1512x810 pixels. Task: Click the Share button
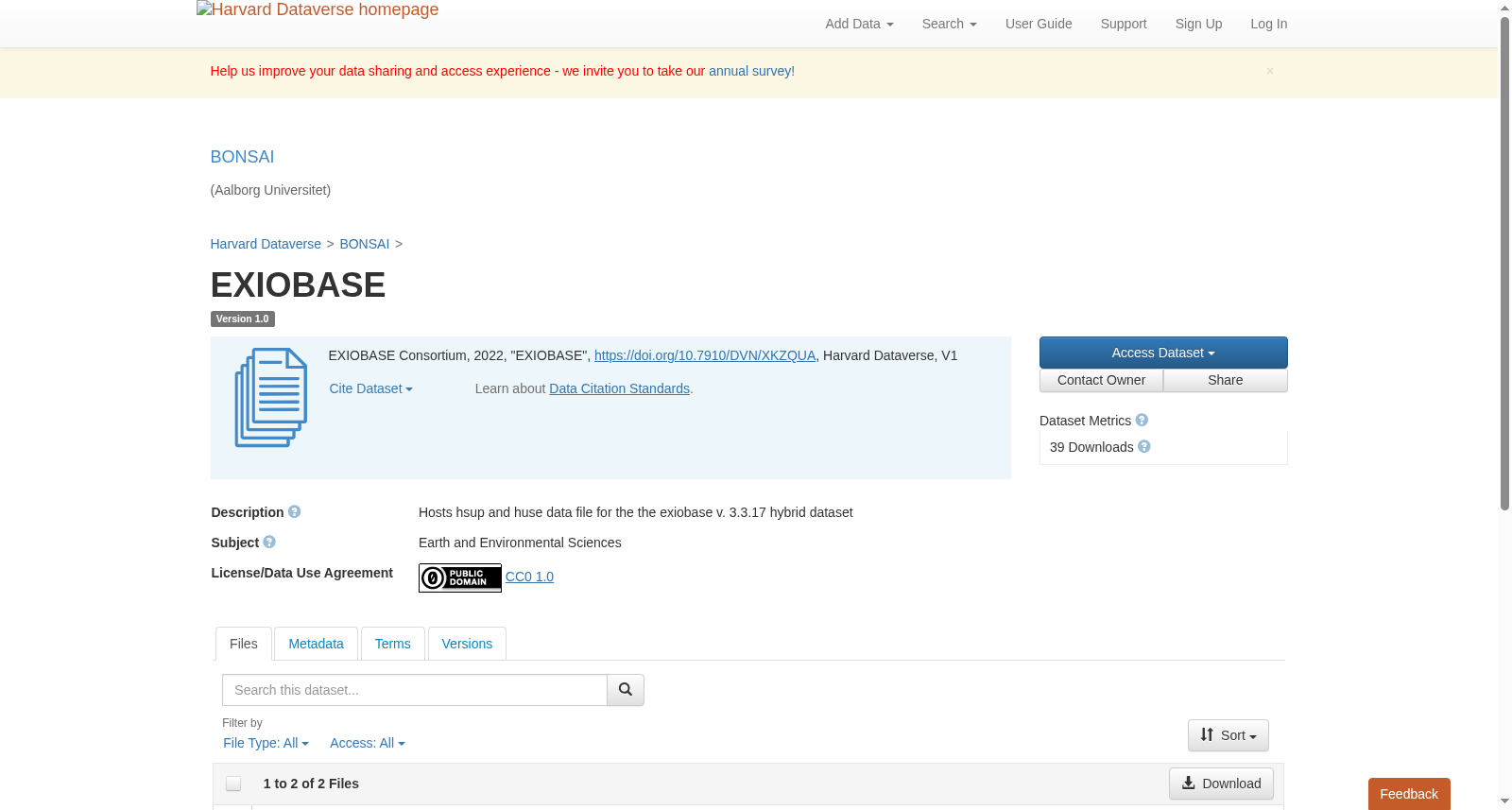coord(1225,380)
